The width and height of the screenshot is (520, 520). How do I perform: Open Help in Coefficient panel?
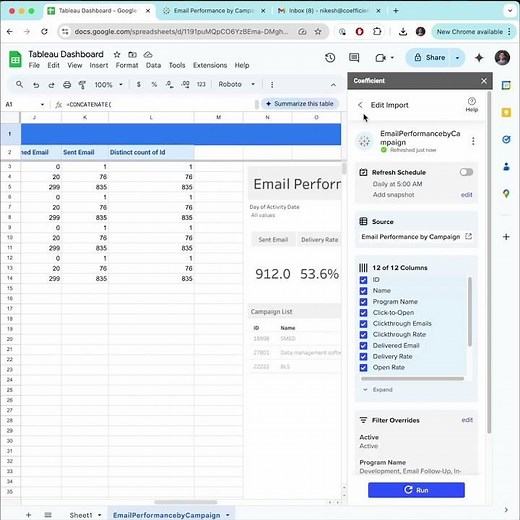(x=472, y=104)
